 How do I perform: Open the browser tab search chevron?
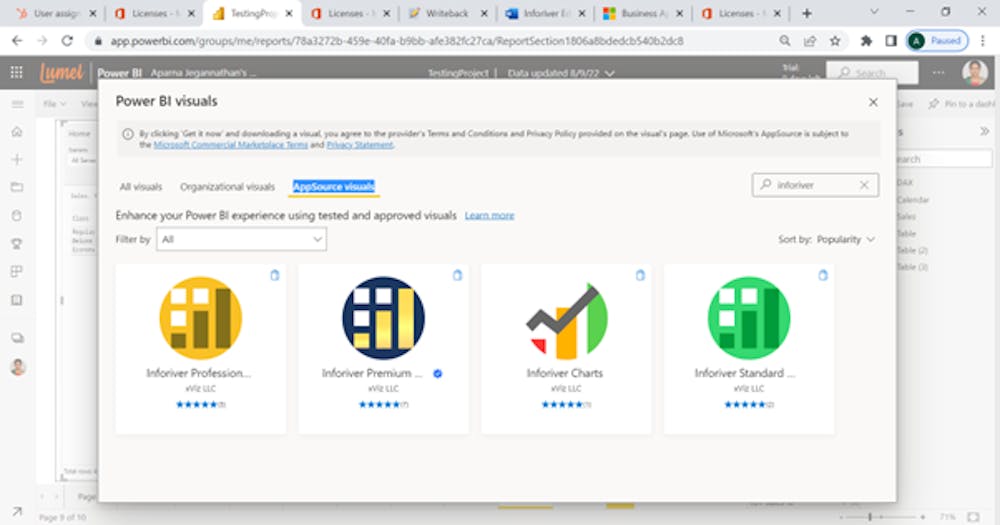tap(874, 12)
